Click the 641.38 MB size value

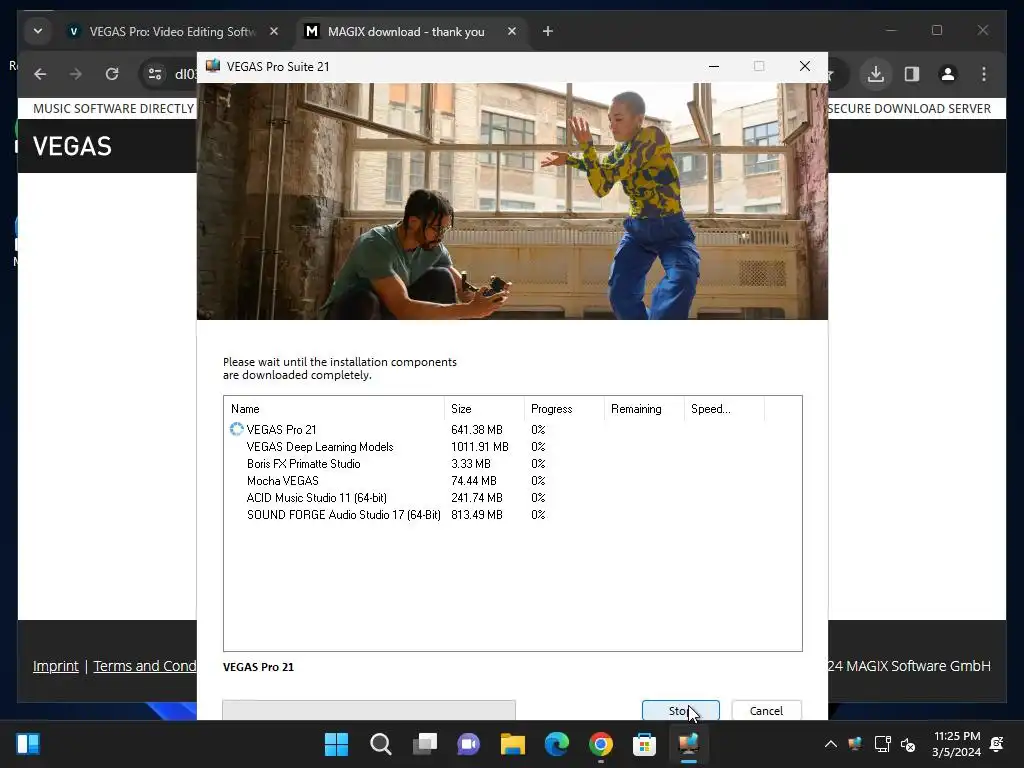[x=477, y=430]
